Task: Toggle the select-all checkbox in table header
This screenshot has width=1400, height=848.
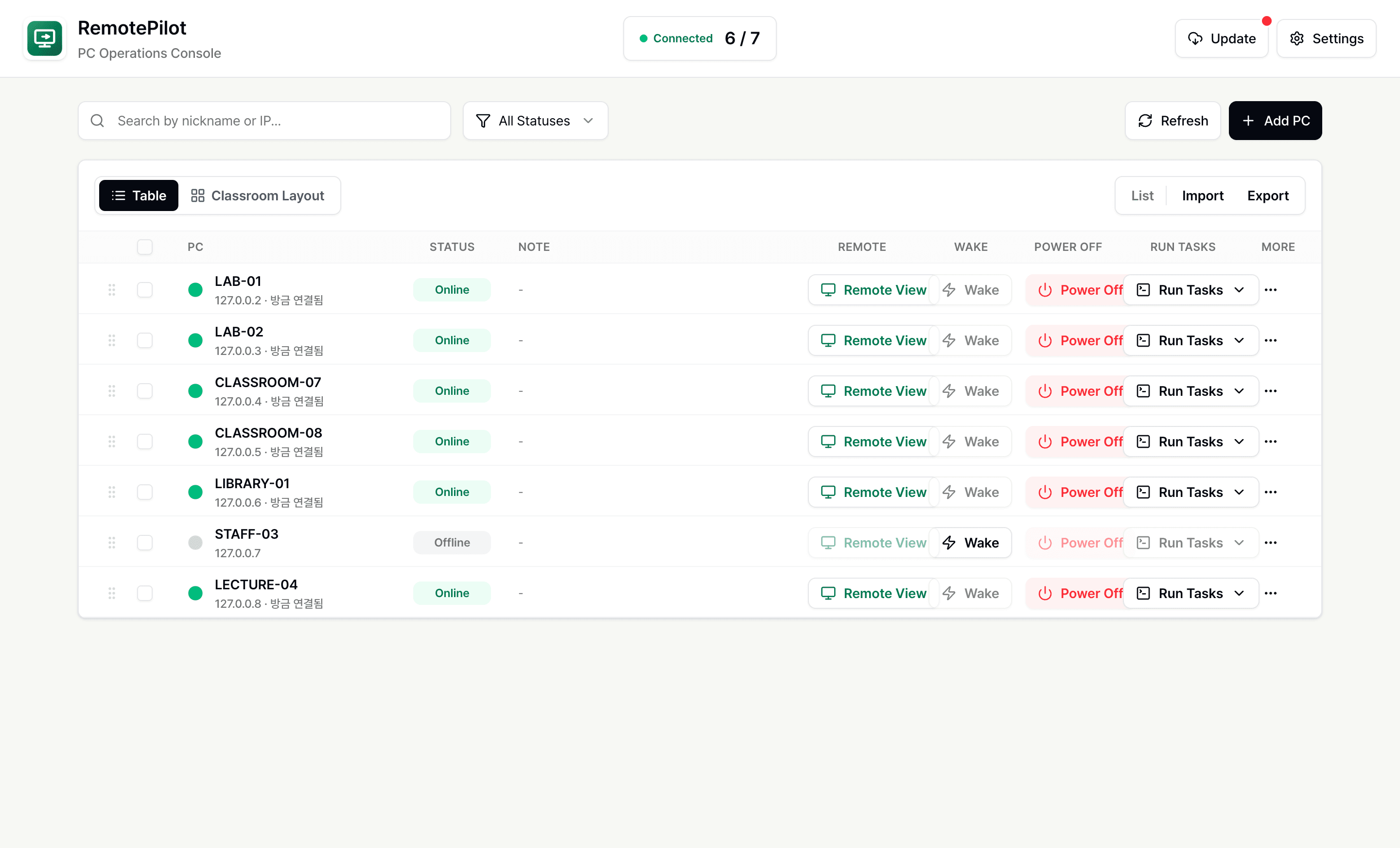Action: coord(145,247)
